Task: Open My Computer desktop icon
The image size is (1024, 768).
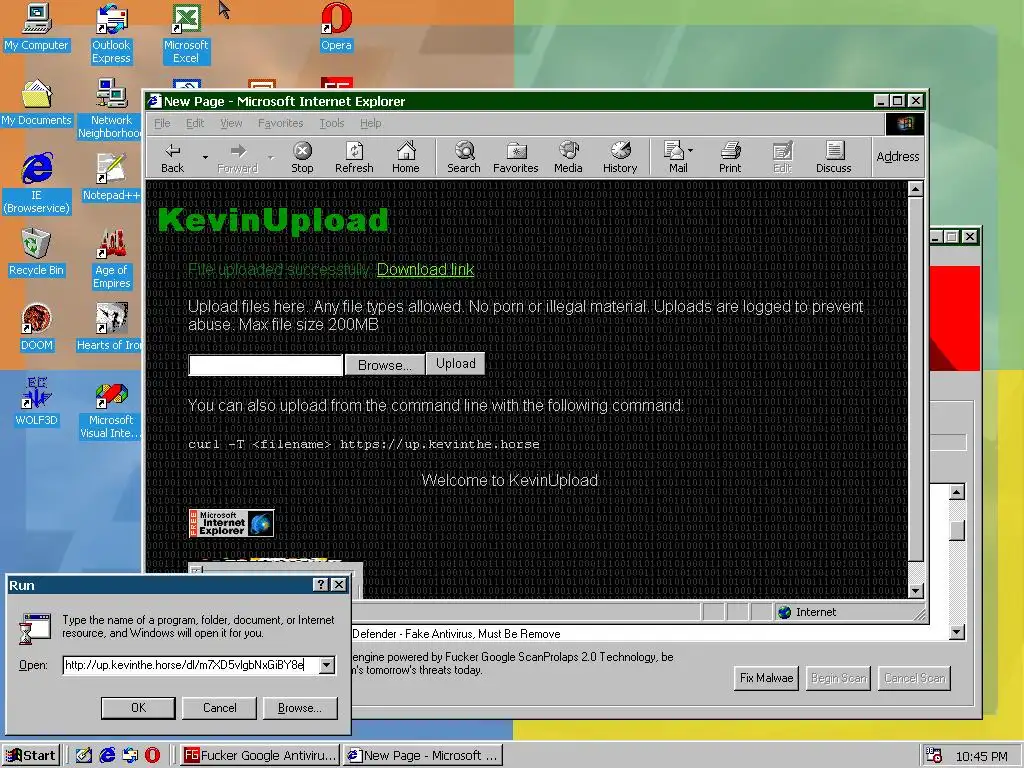Action: click(x=37, y=27)
